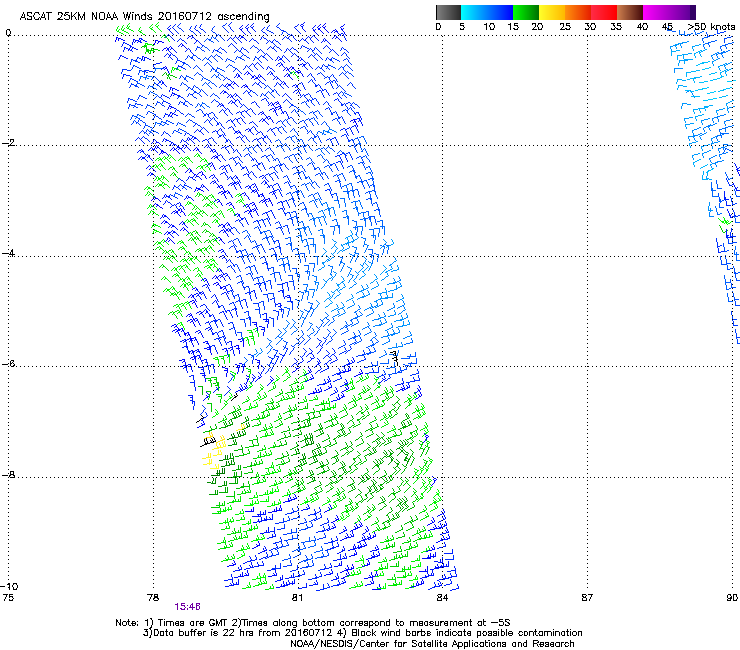This screenshot has height=650, width=740.
Task: Click the latitude axis label '-10'
Action: tap(9, 586)
